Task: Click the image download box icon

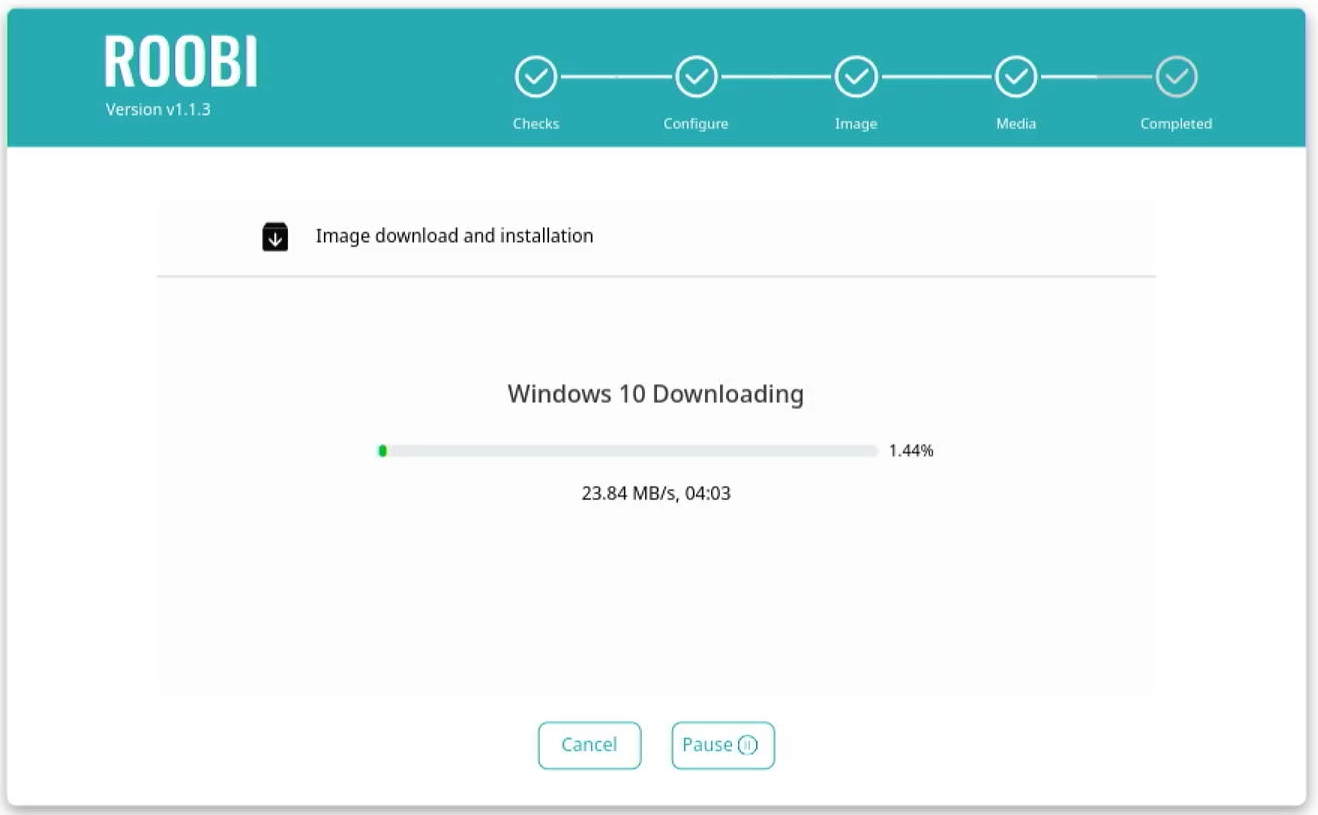Action: pos(275,237)
